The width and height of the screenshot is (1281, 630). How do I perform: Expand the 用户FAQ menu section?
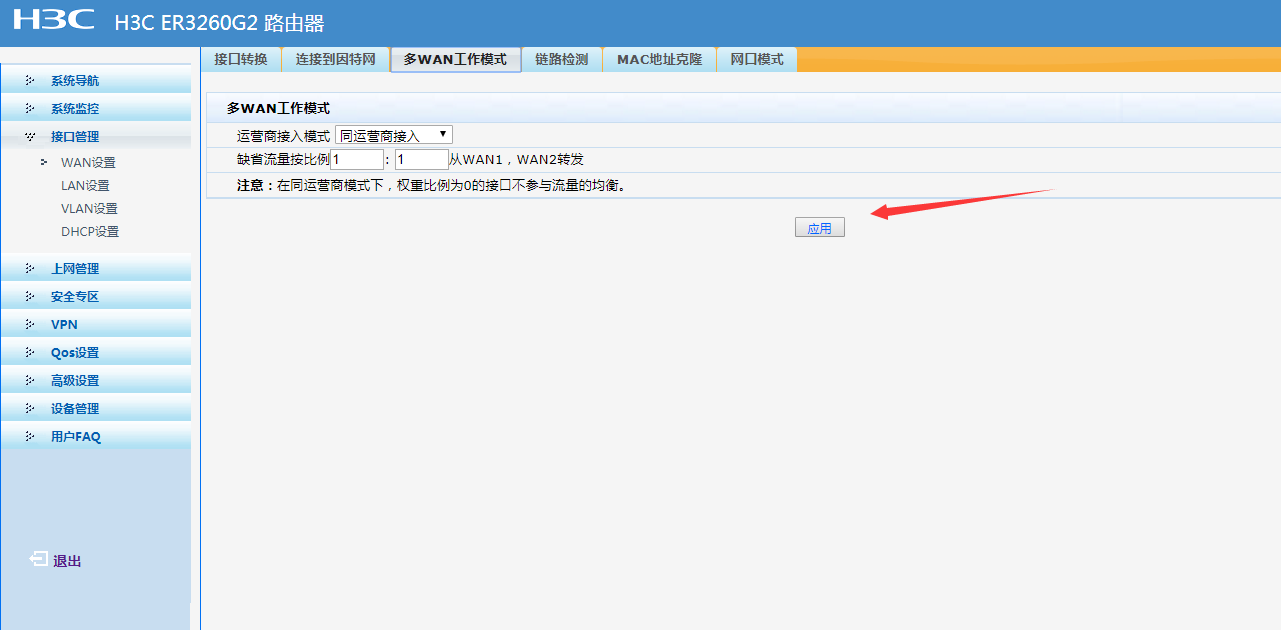tap(96, 437)
